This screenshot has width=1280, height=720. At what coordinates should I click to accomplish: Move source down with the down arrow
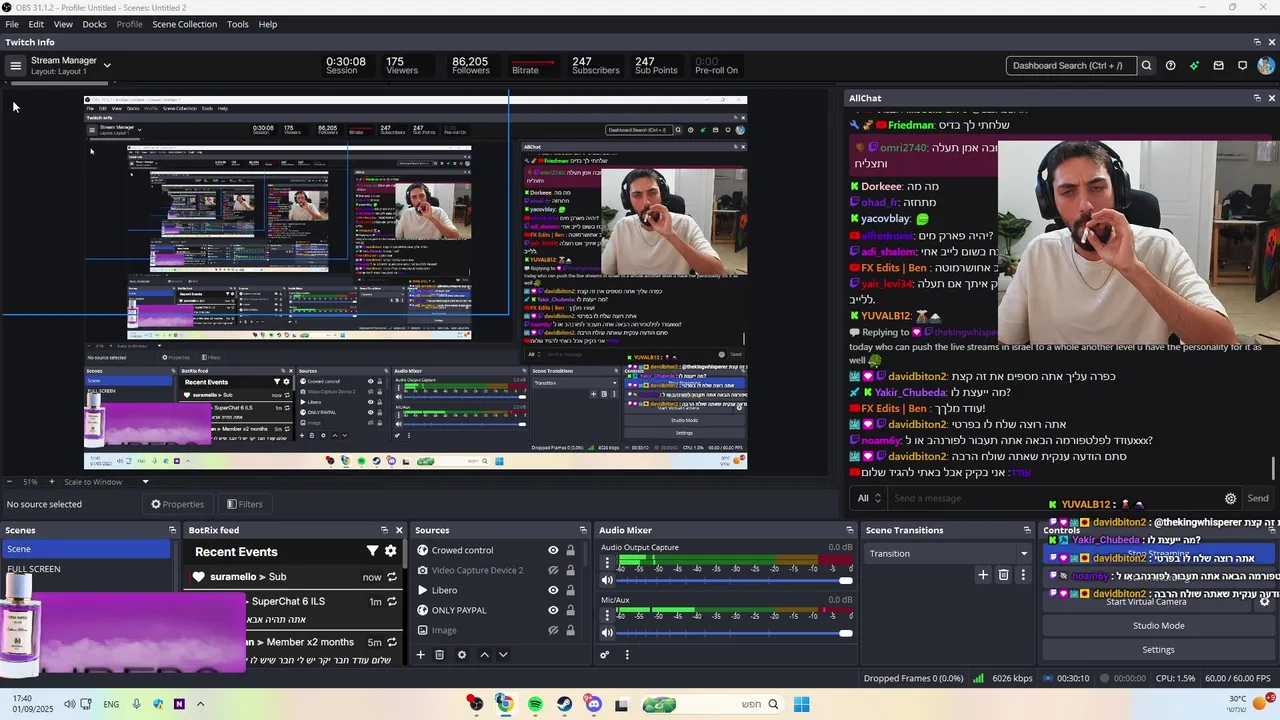click(503, 655)
